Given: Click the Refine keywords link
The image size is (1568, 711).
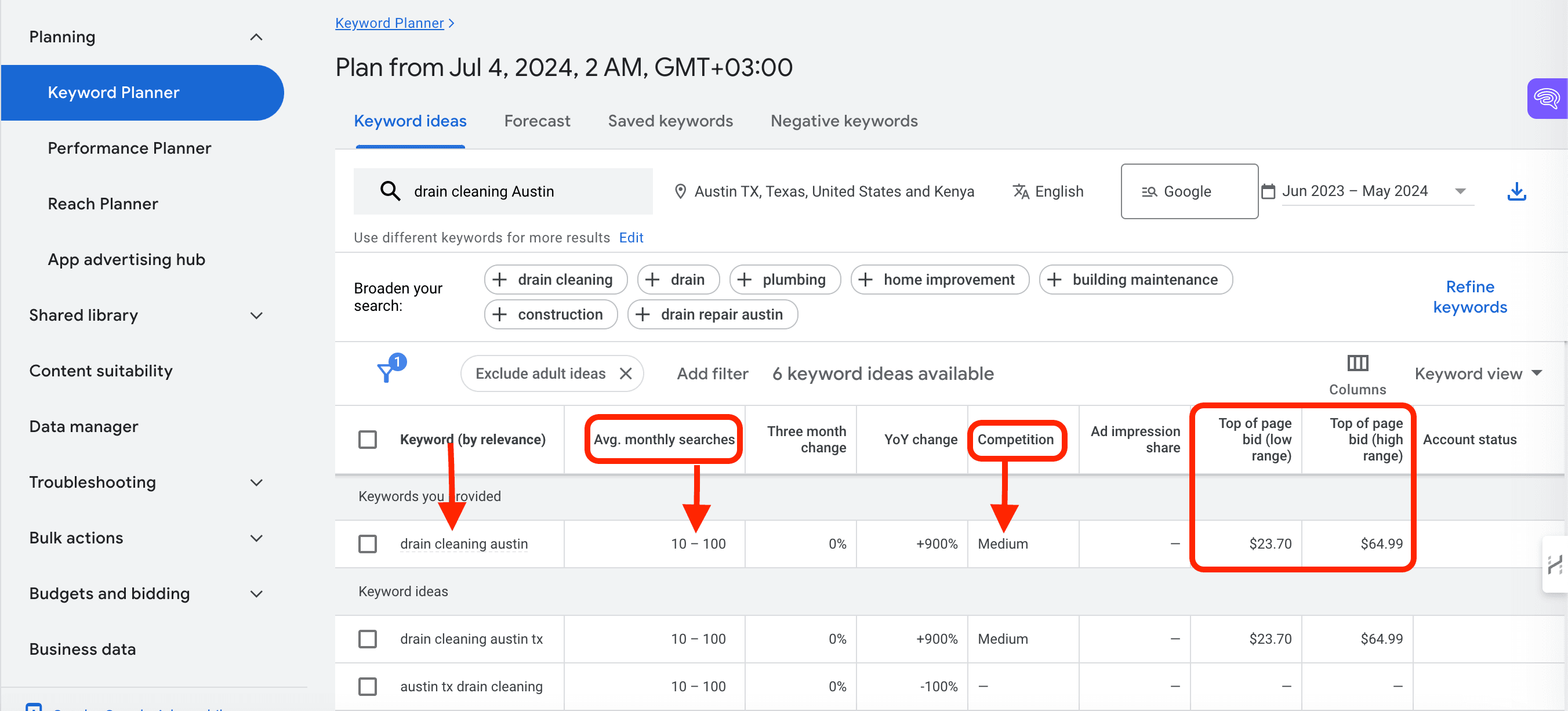Looking at the screenshot, I should (x=1470, y=296).
